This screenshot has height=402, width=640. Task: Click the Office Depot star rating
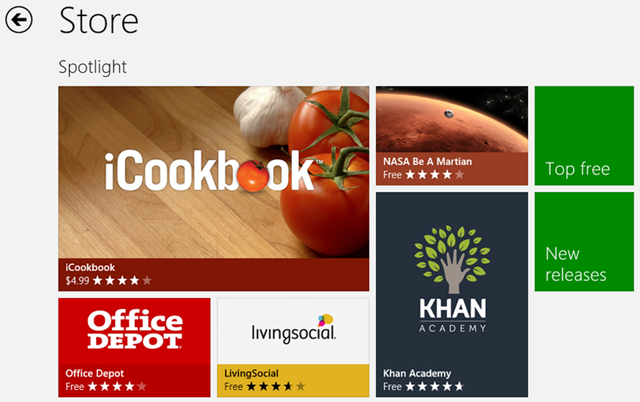[117, 386]
